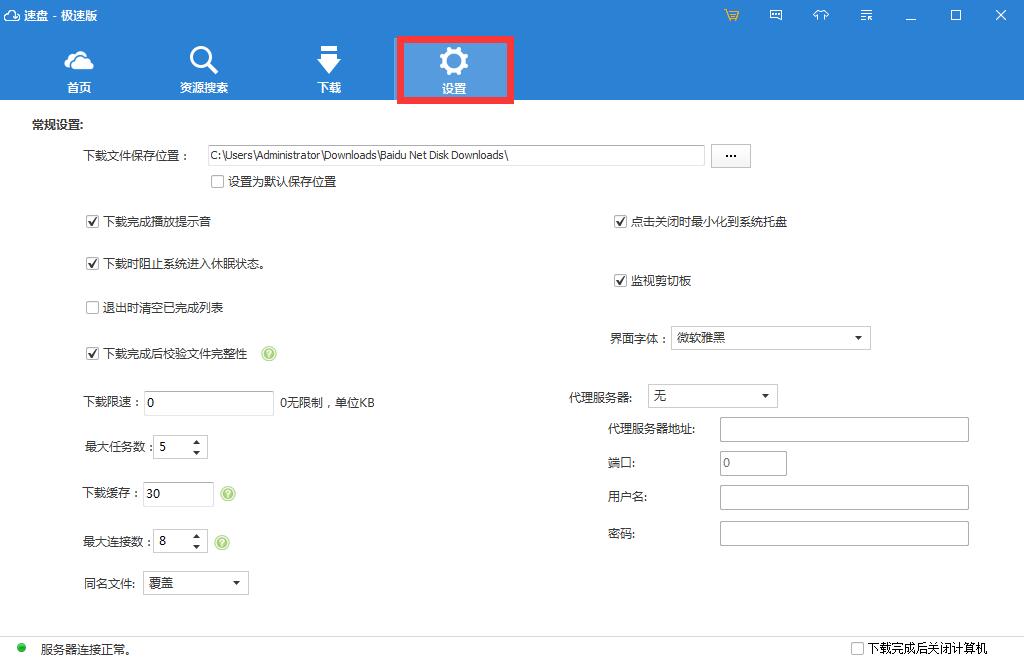Screen dimensions: 1024x660
Task: Open the main menu list icon
Action: pos(865,15)
